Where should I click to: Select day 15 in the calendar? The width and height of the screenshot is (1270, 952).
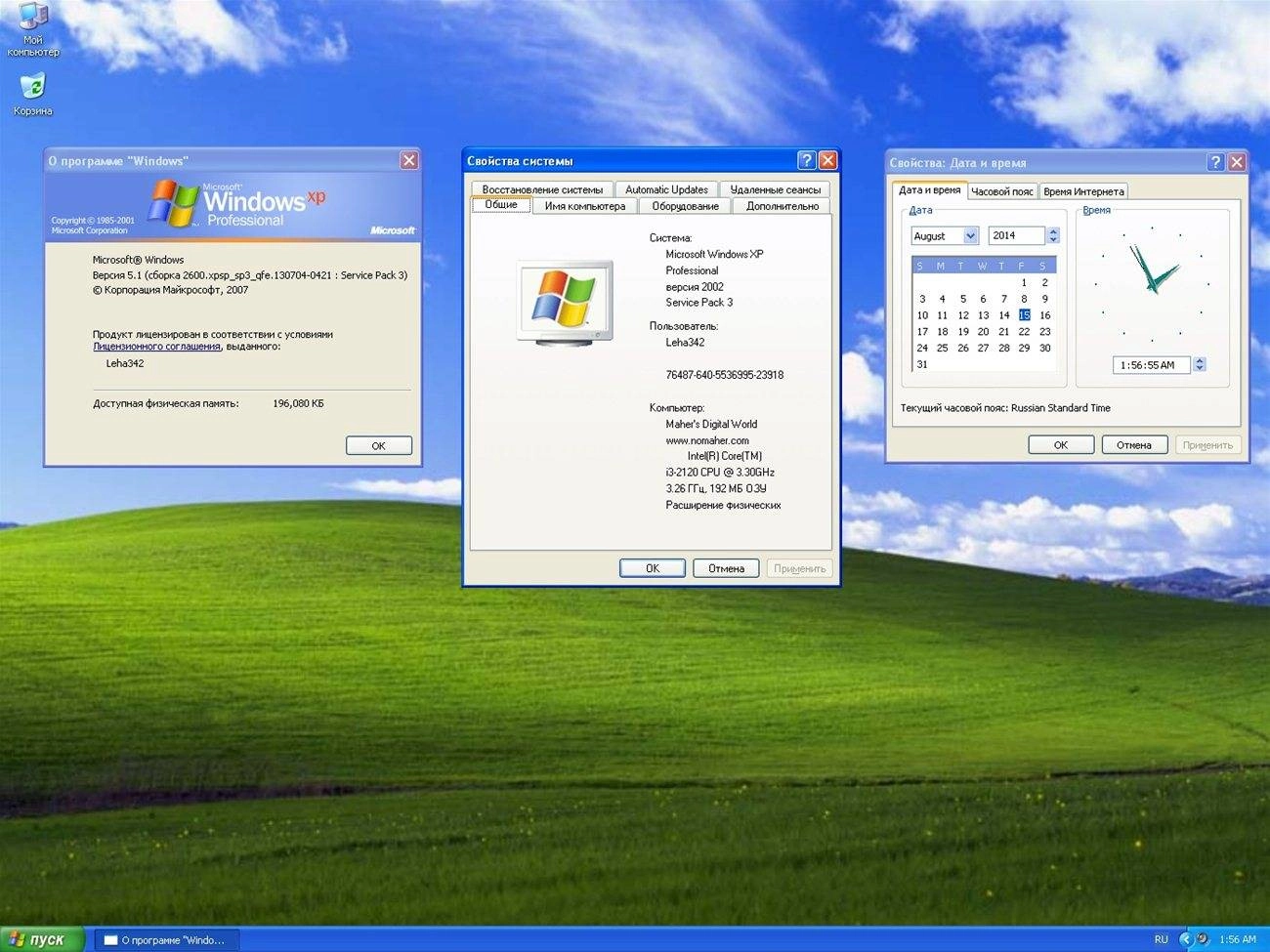[1024, 315]
